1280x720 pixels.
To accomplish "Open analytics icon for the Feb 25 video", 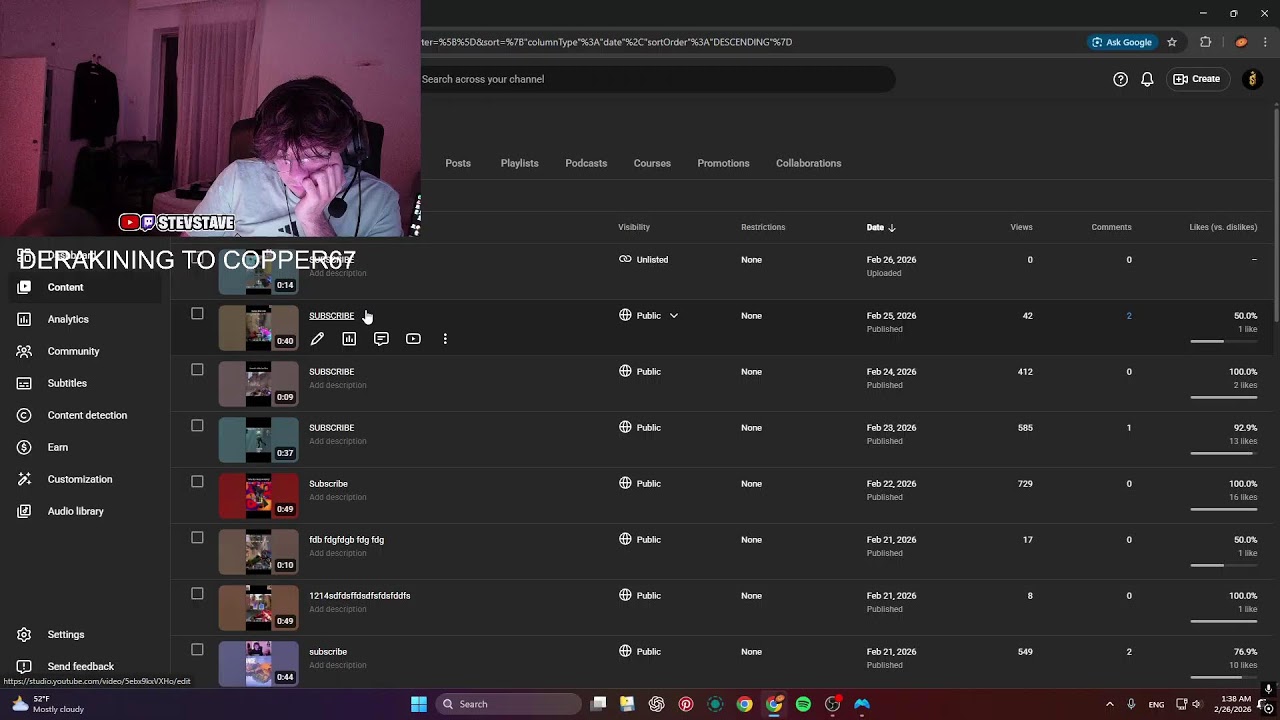I will click(349, 339).
